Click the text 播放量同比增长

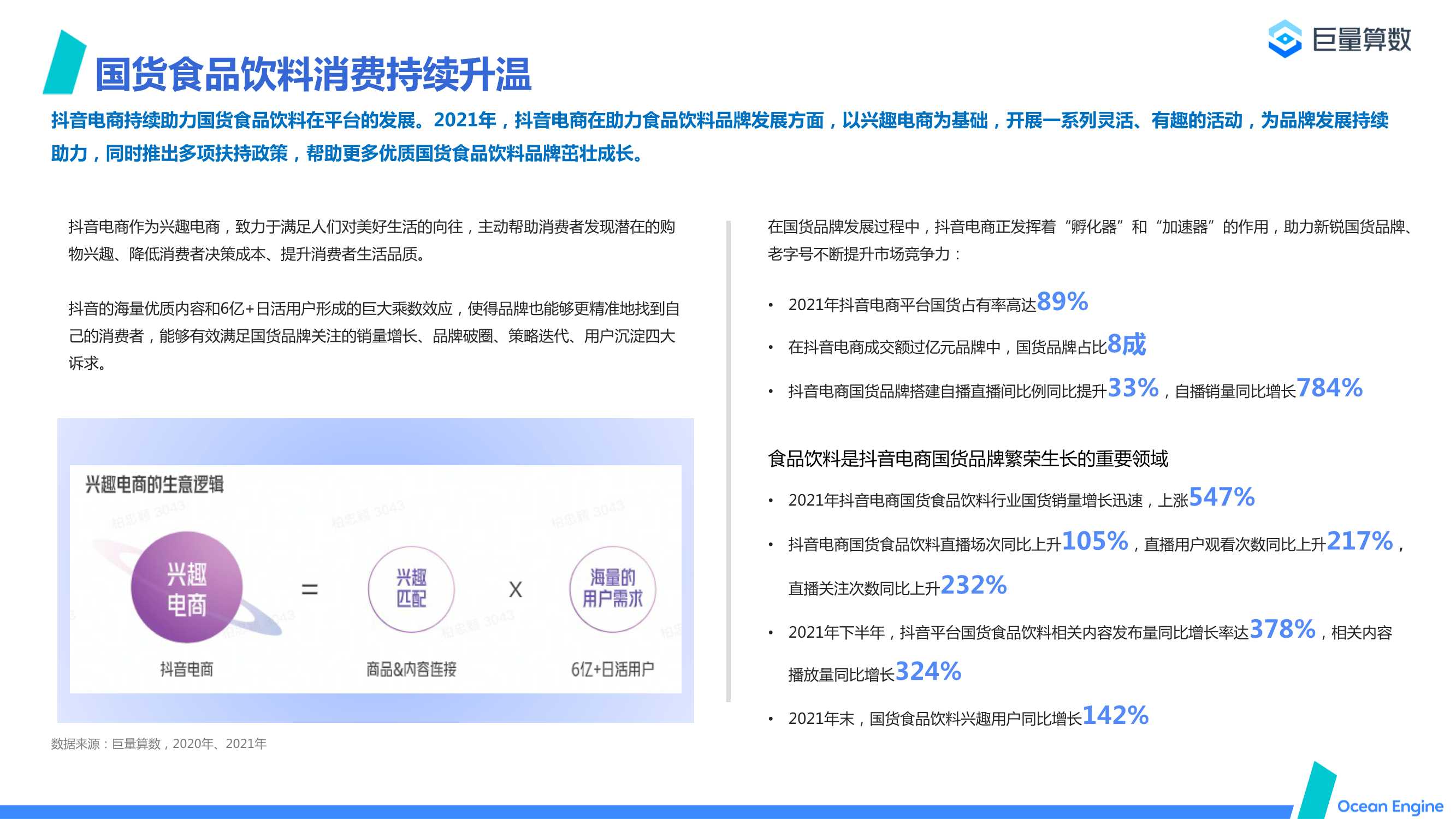[x=842, y=675]
